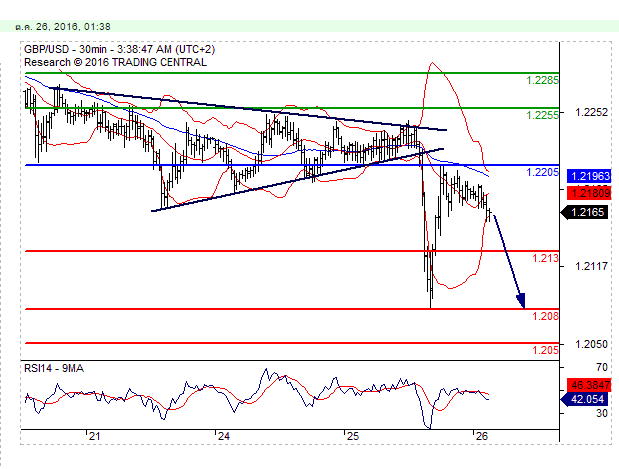Click 'Research © 2016 TRADING CENTRAL' text
The image size is (619, 469).
(115, 62)
